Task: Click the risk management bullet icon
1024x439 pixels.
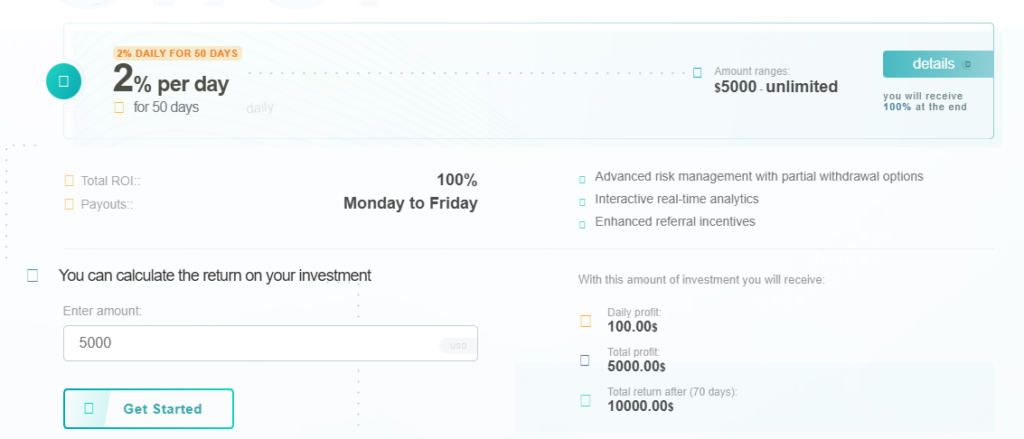Action: pyautogui.click(x=582, y=180)
